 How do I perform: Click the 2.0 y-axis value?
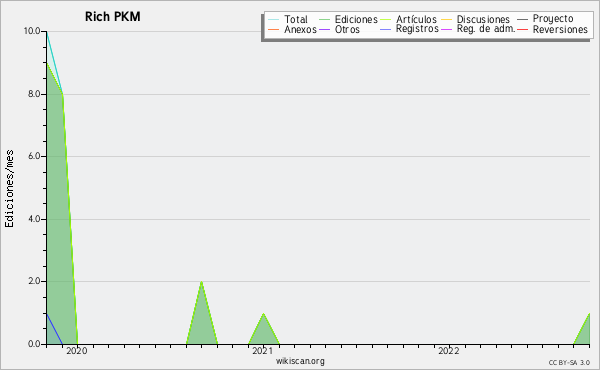34,281
